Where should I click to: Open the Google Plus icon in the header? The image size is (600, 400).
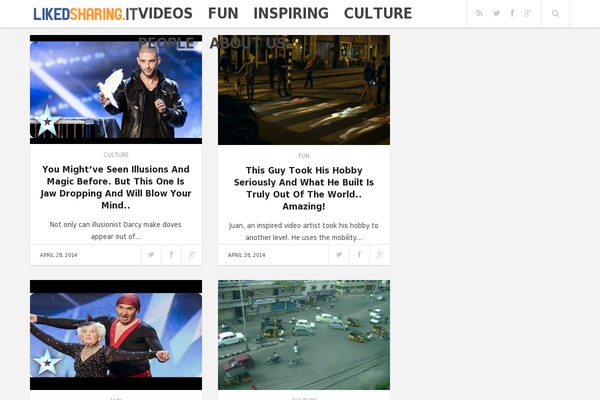click(527, 13)
